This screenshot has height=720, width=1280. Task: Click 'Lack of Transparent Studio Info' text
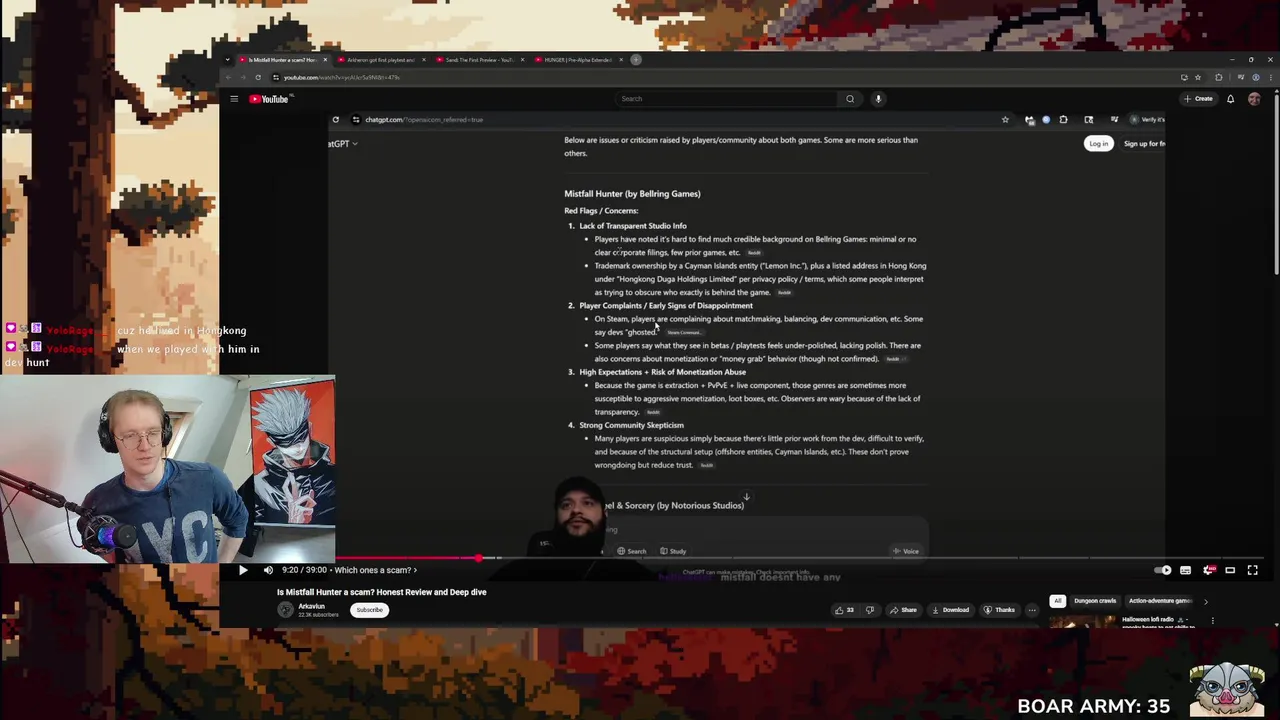click(633, 226)
